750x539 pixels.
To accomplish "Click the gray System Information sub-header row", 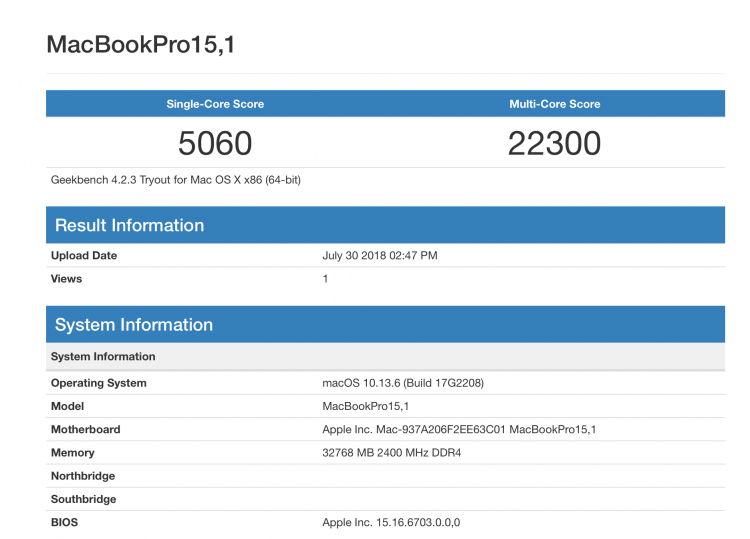I will pyautogui.click(x=386, y=356).
